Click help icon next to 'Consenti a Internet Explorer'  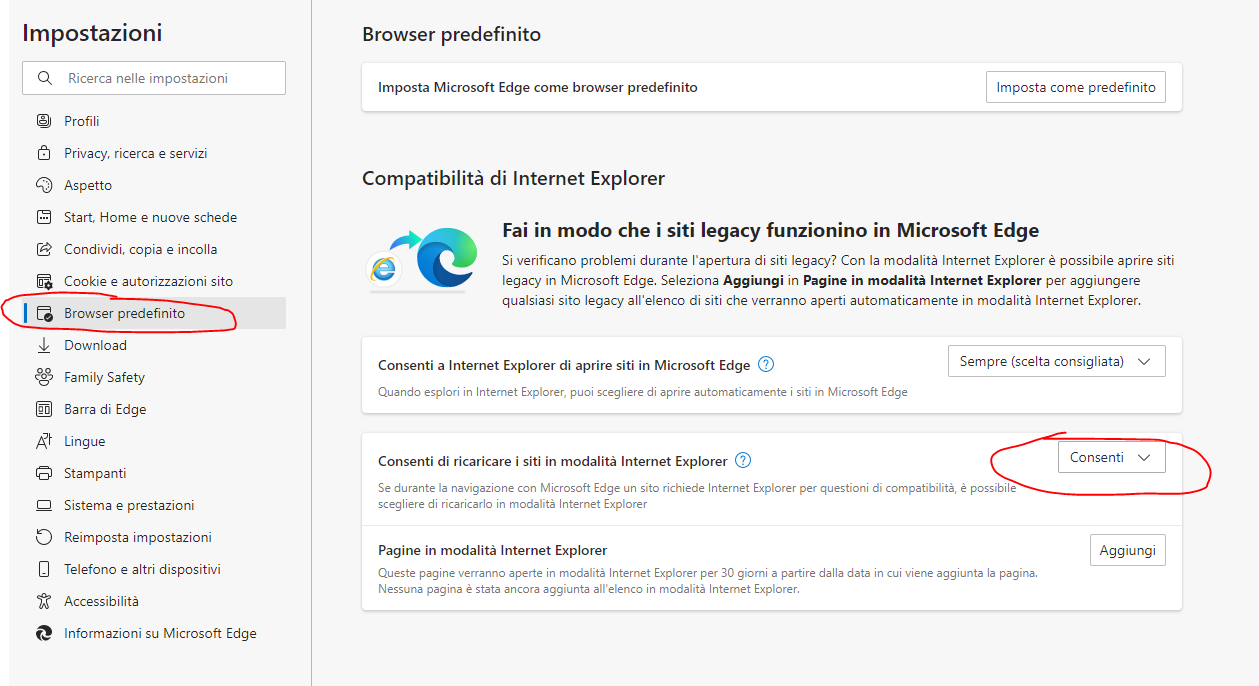pyautogui.click(x=766, y=365)
